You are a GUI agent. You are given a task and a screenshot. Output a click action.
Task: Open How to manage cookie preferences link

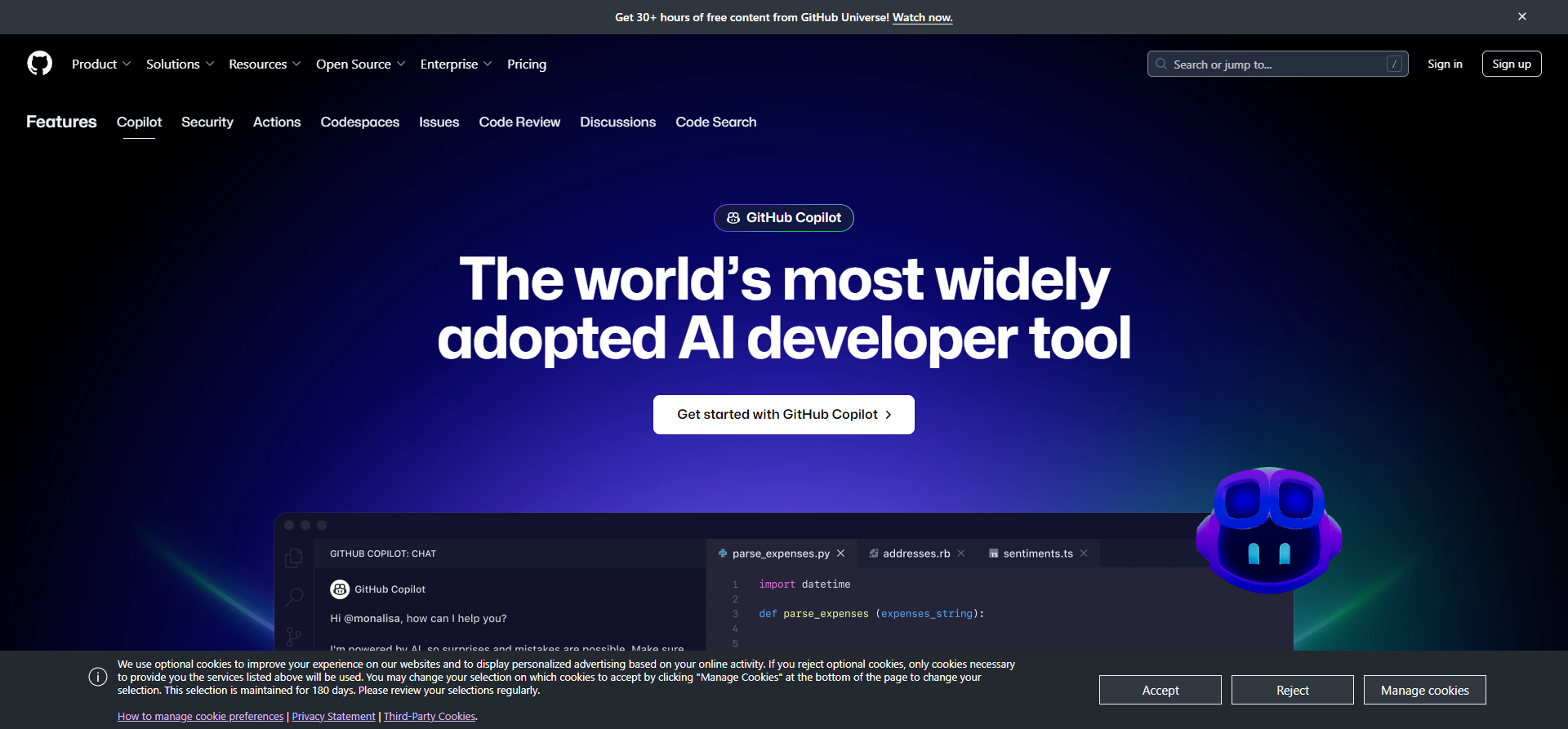200,716
